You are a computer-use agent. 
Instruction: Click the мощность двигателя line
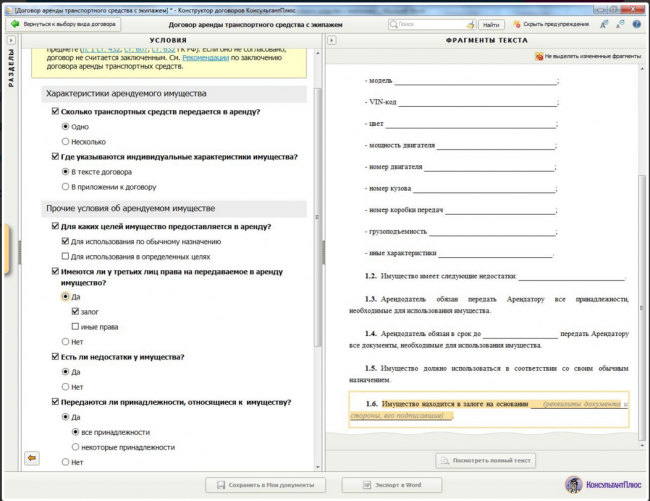tap(461, 145)
